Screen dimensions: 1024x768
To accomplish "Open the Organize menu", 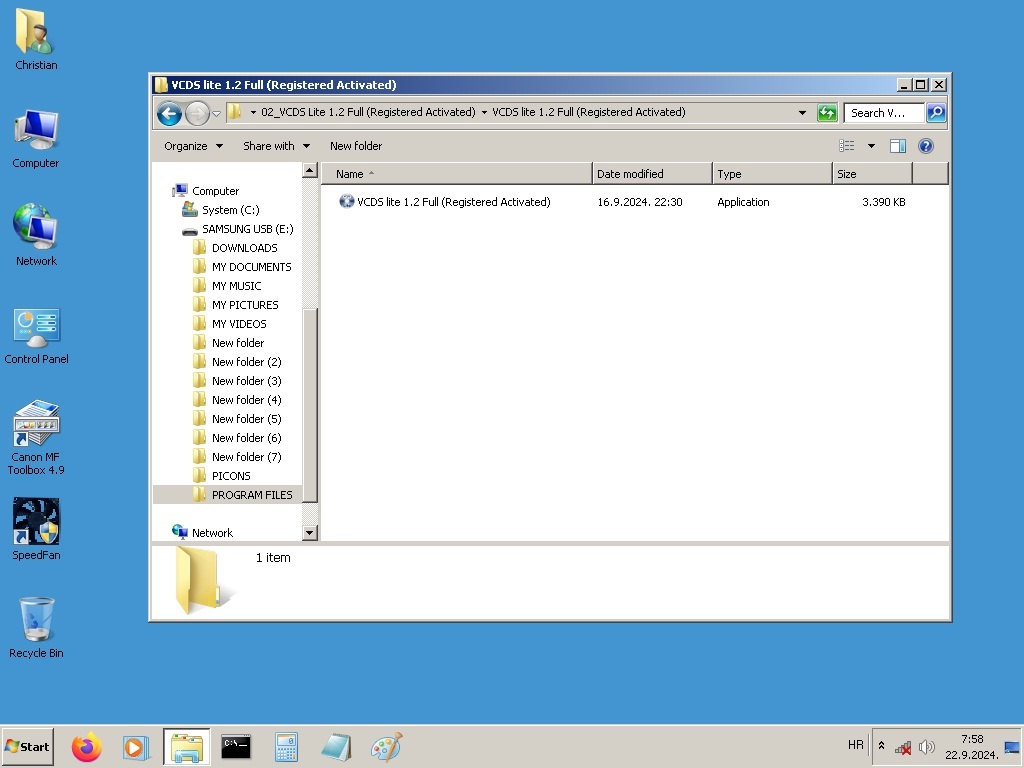I will pos(193,146).
